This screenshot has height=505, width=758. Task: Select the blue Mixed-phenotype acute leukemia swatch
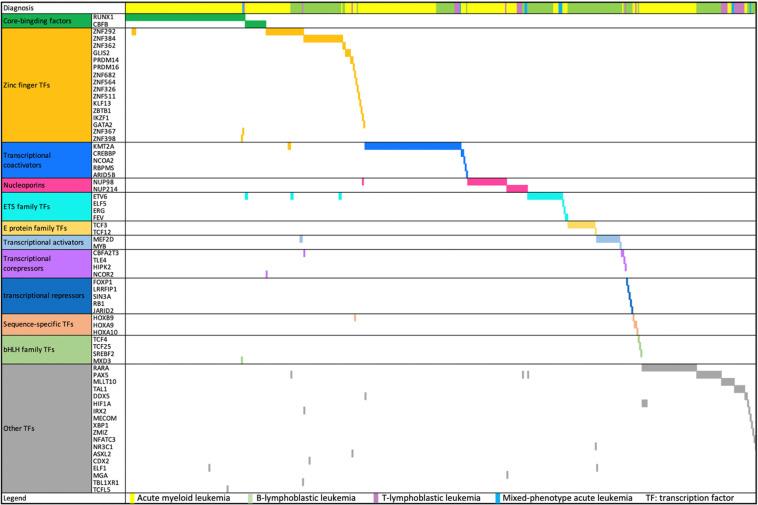tap(497, 497)
